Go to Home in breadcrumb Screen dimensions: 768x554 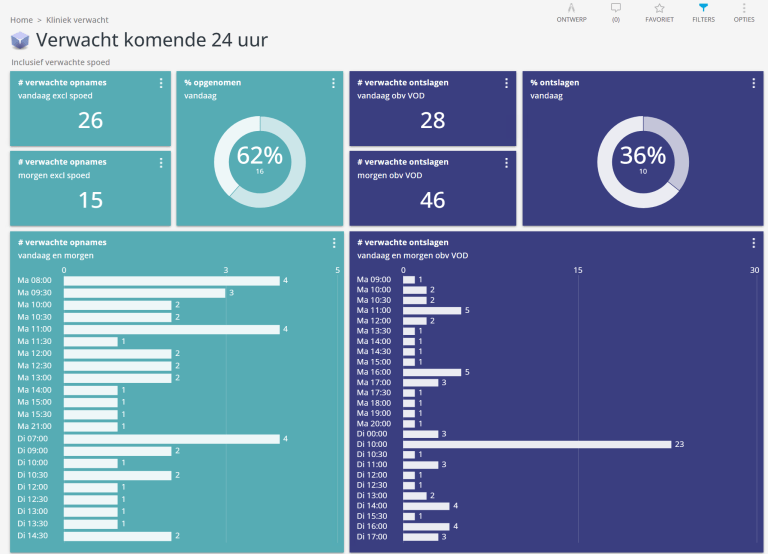(x=21, y=20)
